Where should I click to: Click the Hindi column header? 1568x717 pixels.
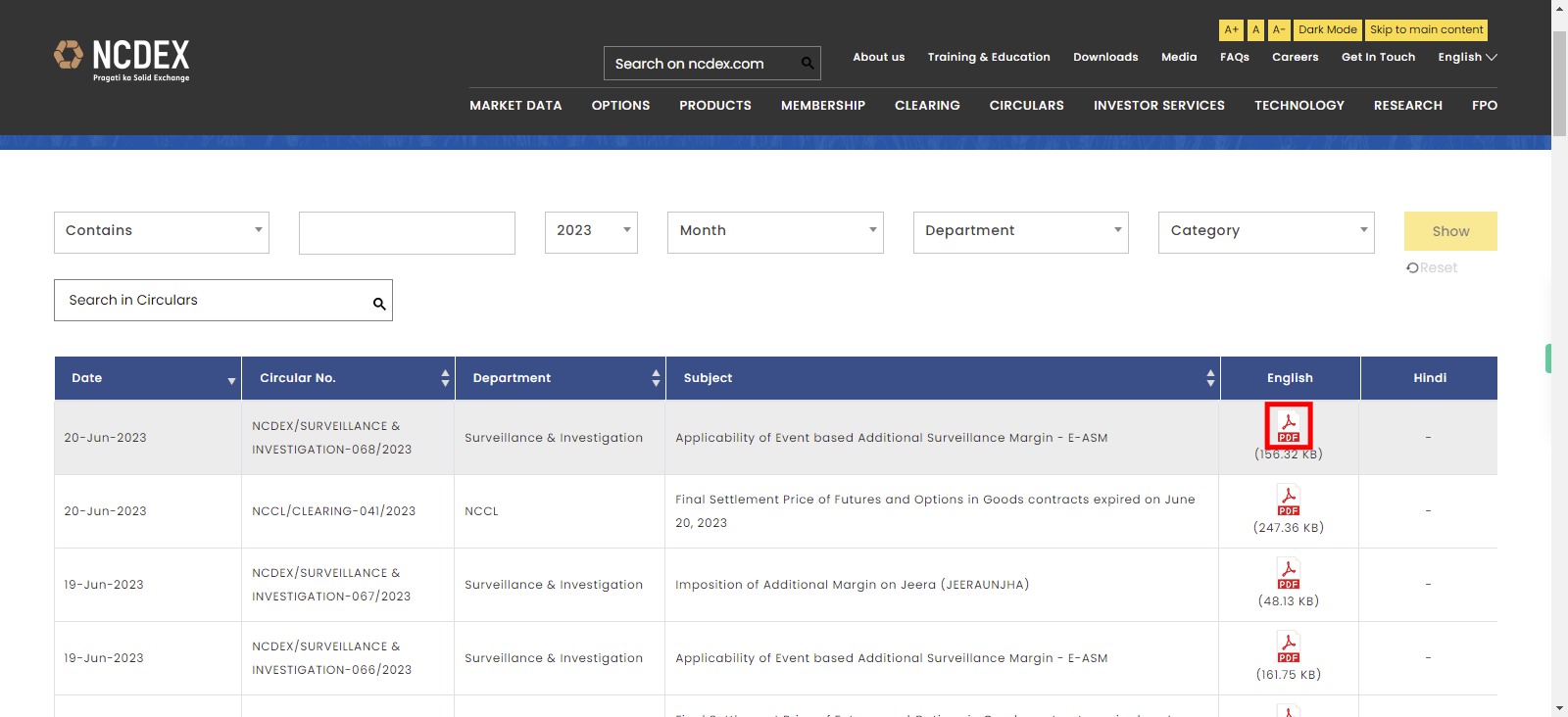click(x=1430, y=378)
